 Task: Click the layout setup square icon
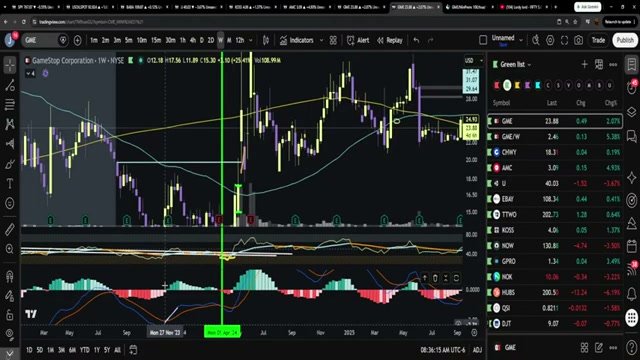(x=483, y=40)
